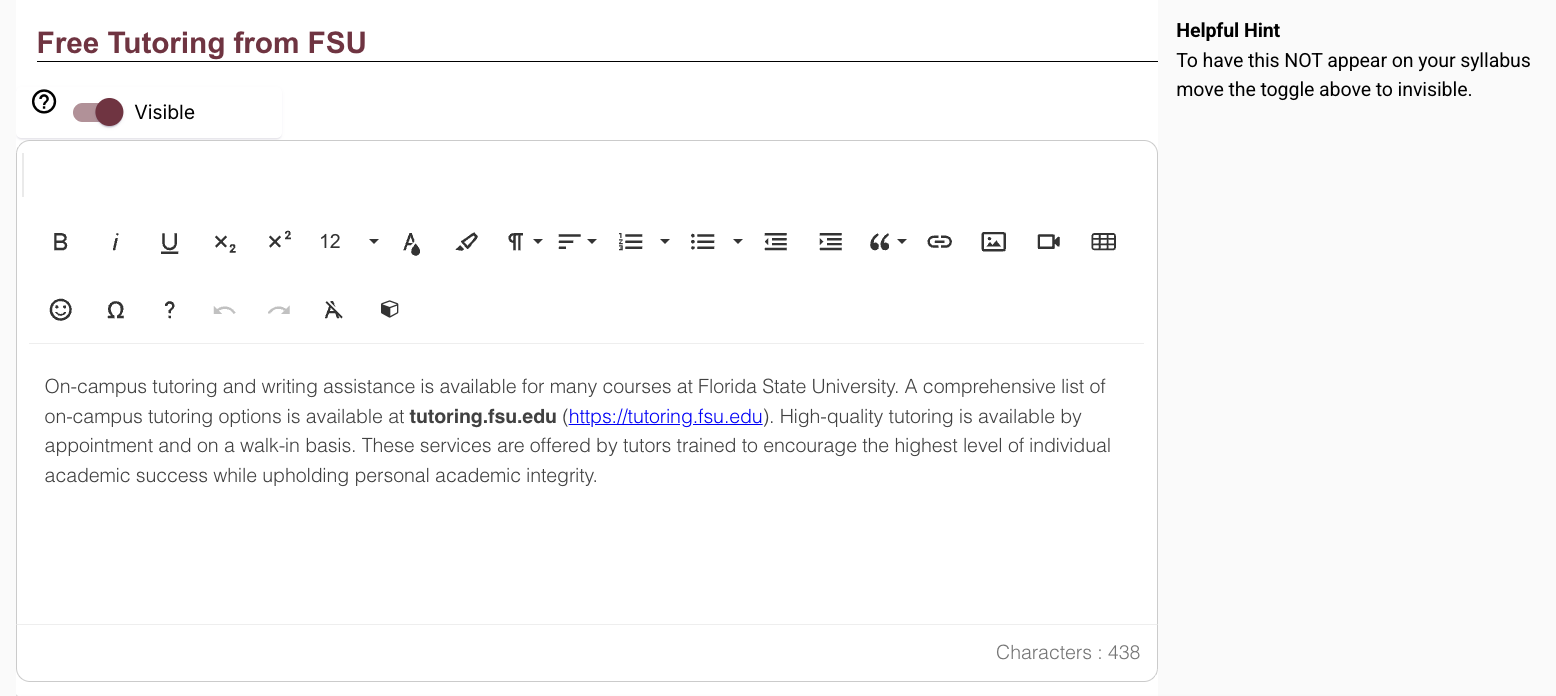Apply underline formatting
The height and width of the screenshot is (696, 1556).
pos(170,242)
